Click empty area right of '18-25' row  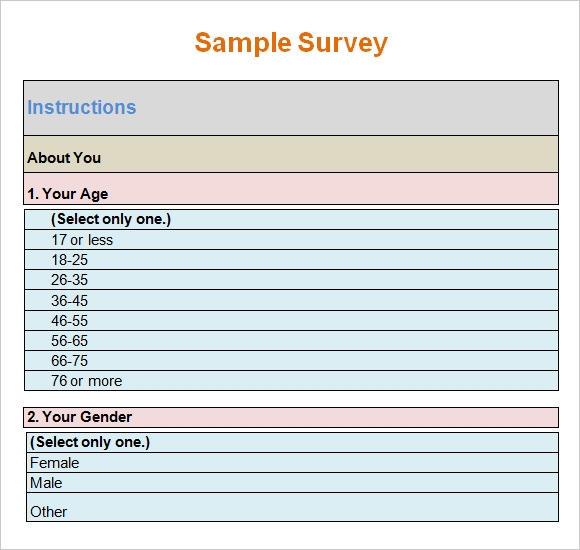pos(322,260)
